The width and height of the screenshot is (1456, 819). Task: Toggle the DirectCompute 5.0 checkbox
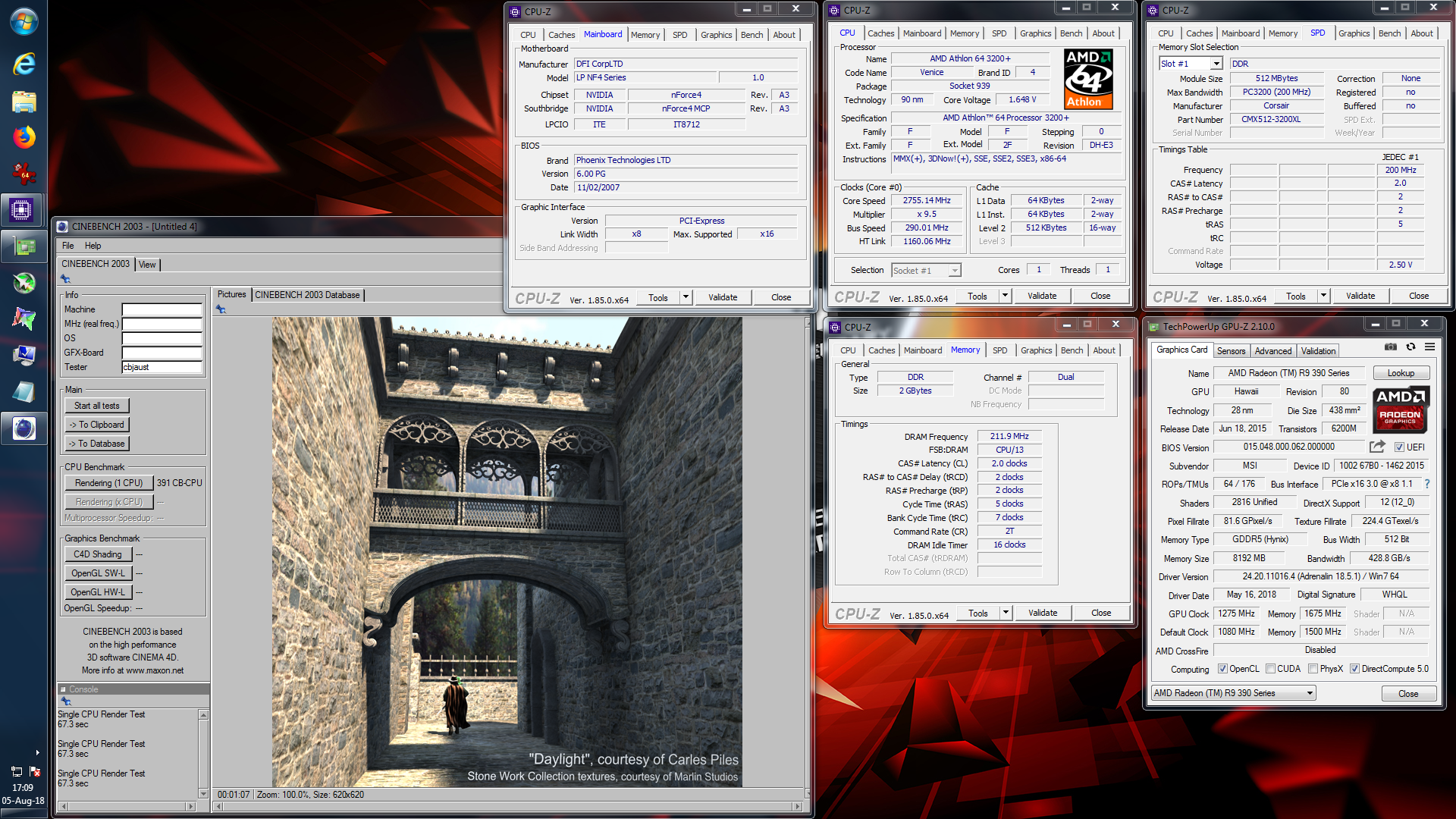coord(1354,669)
